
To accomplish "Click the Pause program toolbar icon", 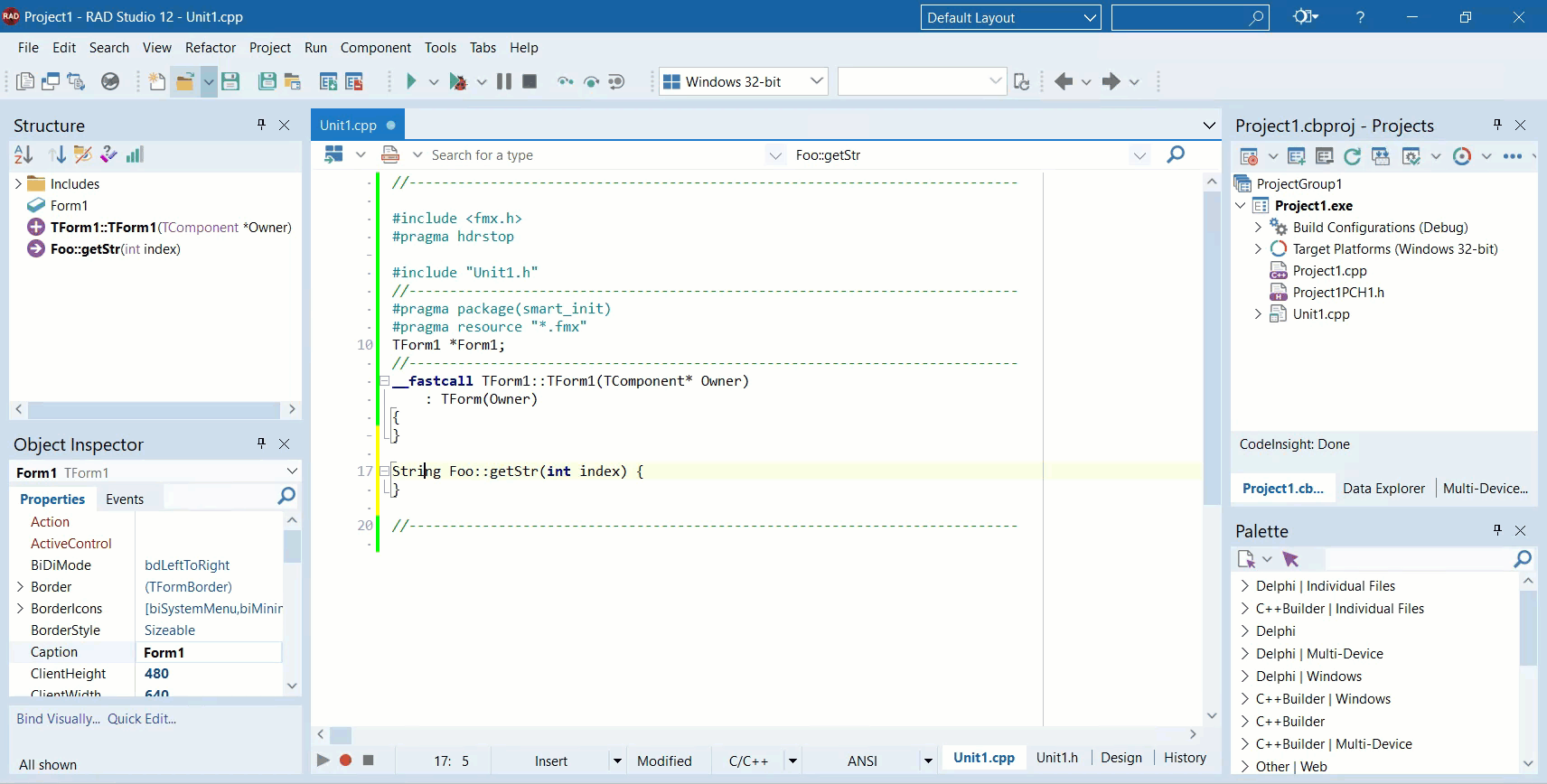I will click(504, 81).
